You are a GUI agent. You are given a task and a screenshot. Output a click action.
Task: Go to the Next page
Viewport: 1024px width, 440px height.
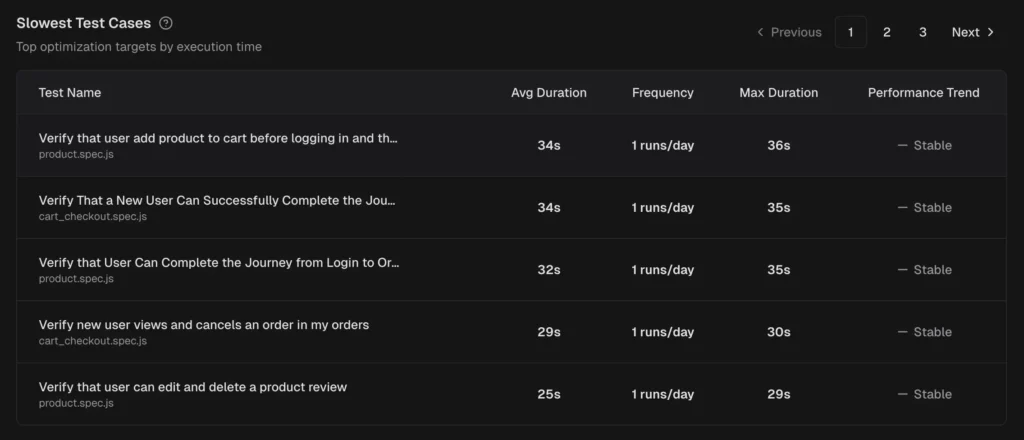(x=973, y=32)
